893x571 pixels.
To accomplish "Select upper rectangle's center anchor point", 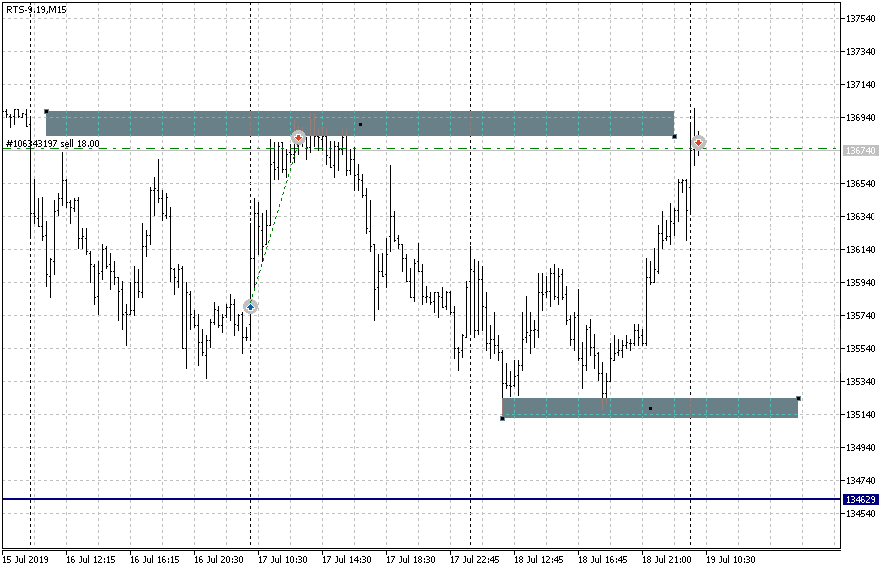I will tap(360, 124).
